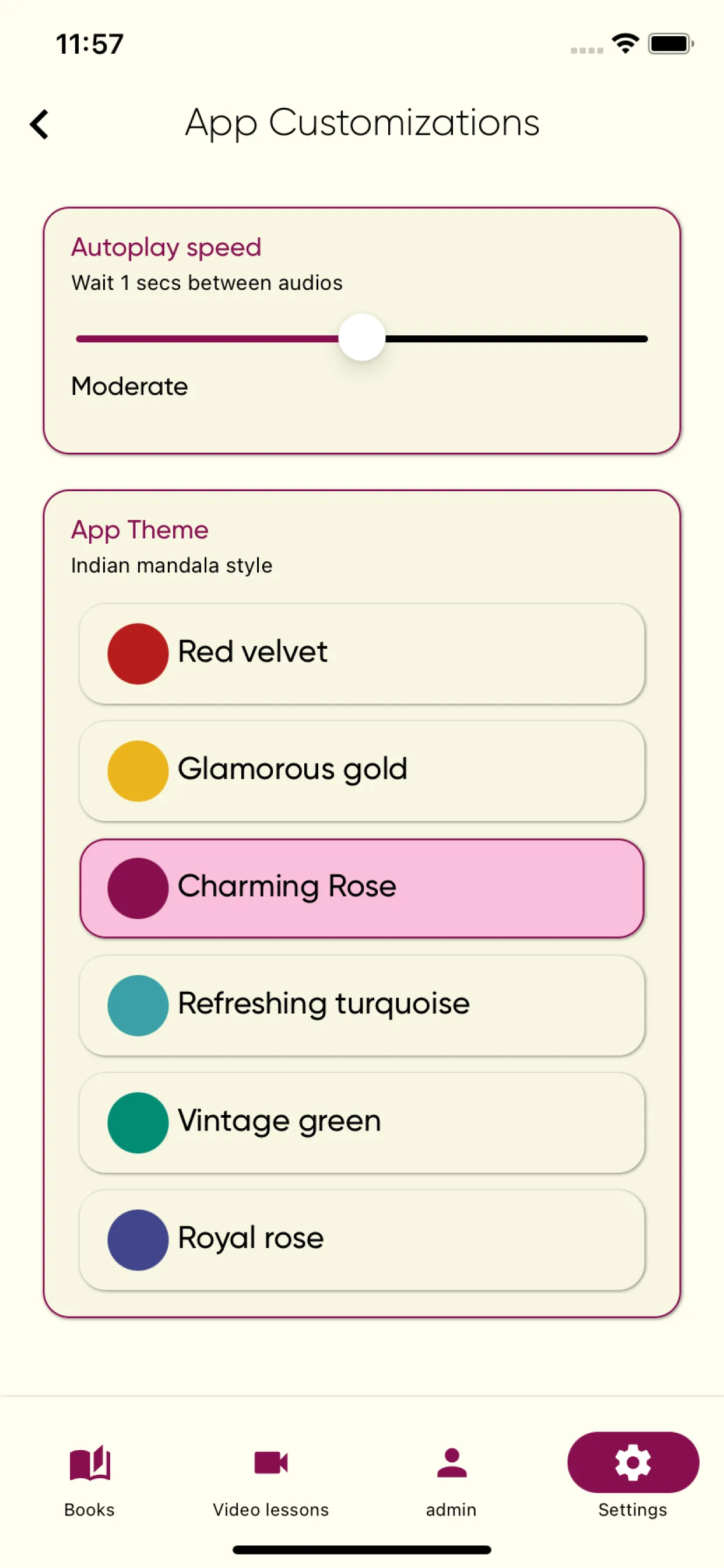Click battery status icon

click(670, 44)
